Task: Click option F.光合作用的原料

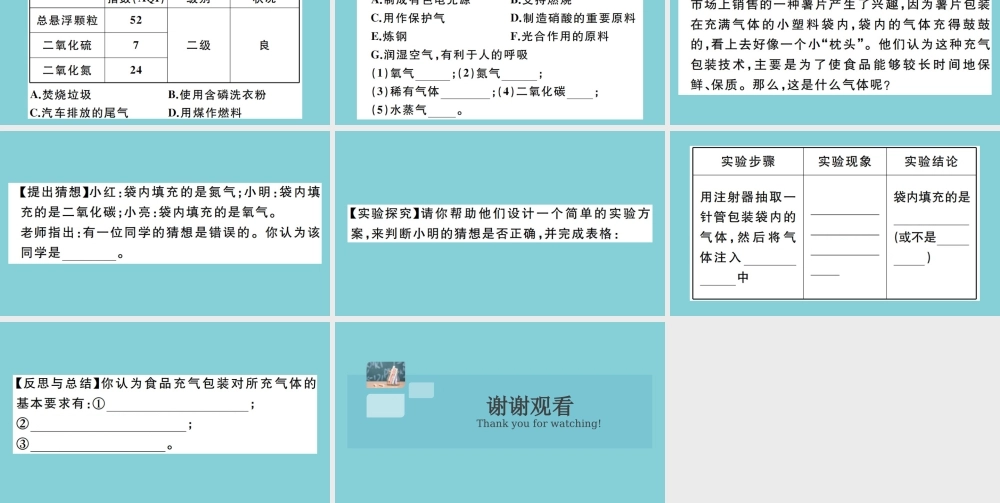Action: point(559,36)
